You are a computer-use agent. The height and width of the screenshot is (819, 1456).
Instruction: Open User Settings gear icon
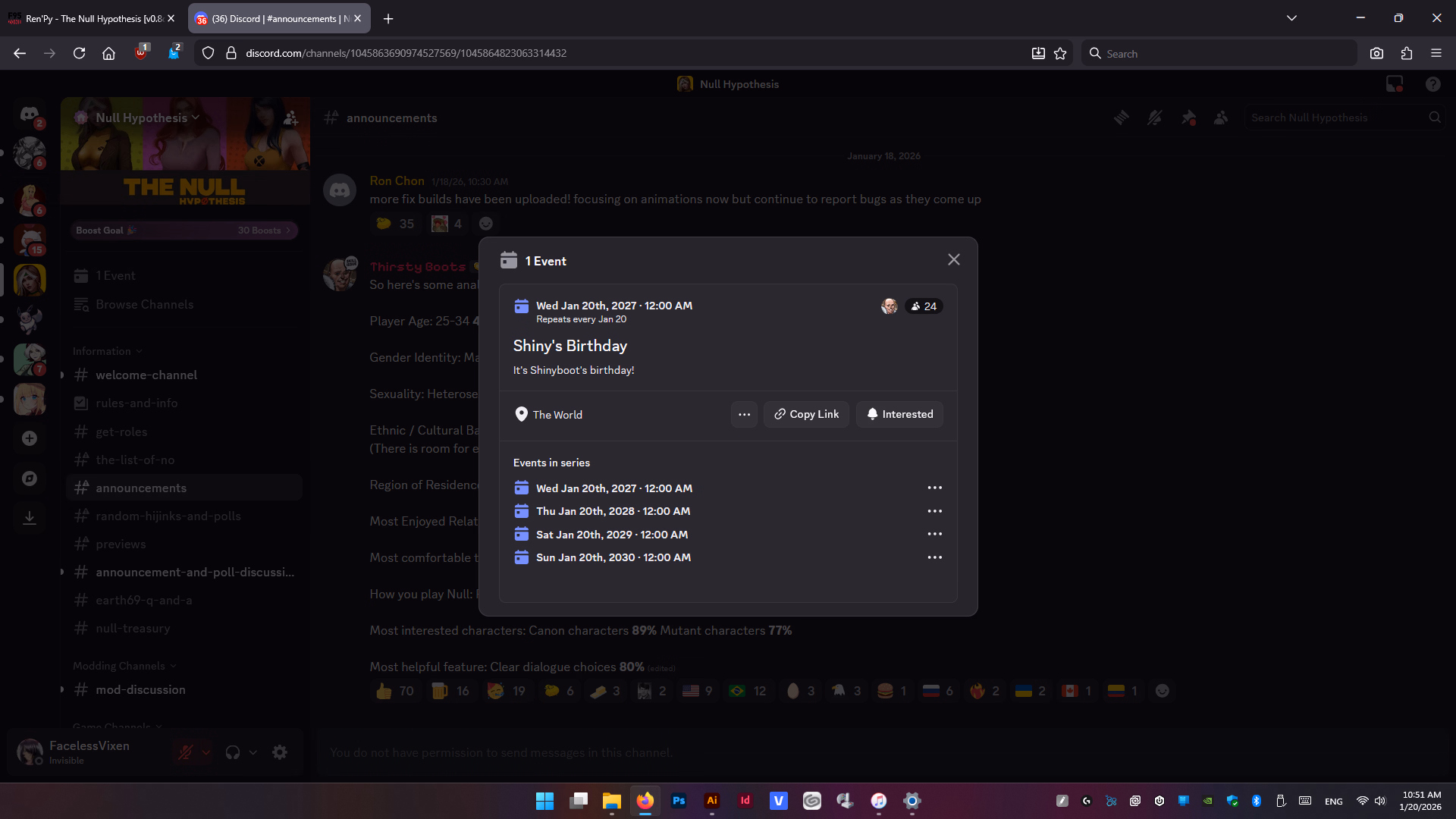pos(280,752)
